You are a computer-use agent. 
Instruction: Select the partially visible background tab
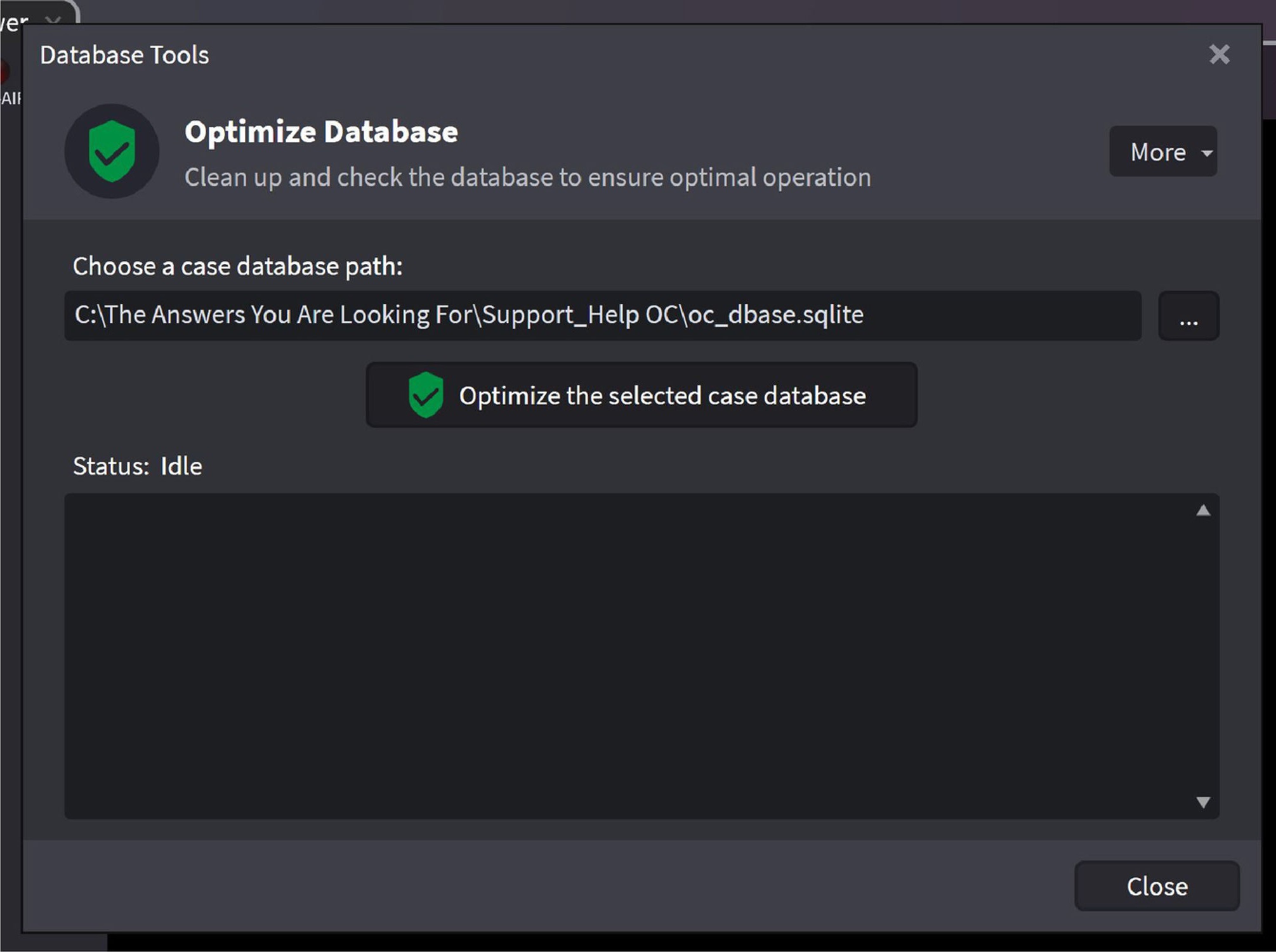(x=14, y=22)
